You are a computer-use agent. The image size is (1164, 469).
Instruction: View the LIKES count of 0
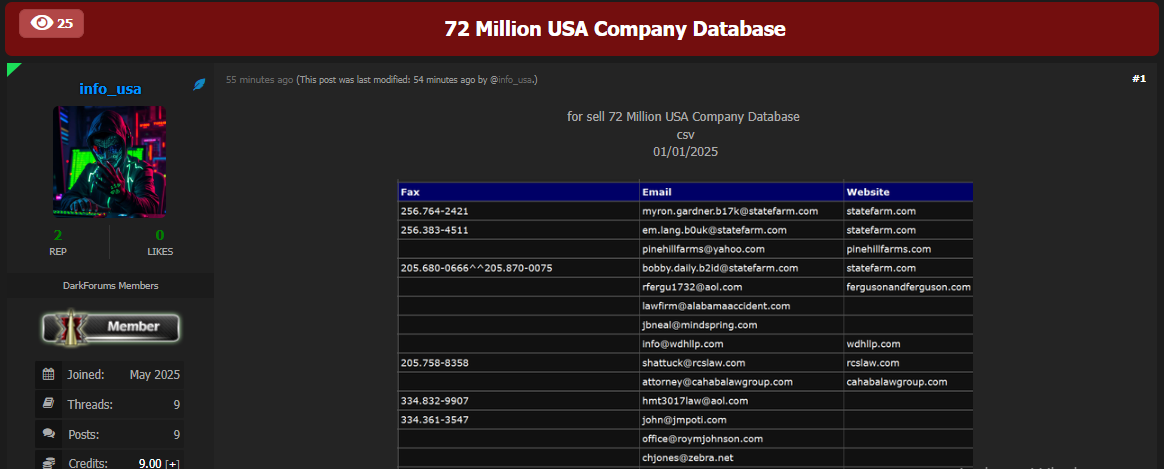pyautogui.click(x=160, y=235)
